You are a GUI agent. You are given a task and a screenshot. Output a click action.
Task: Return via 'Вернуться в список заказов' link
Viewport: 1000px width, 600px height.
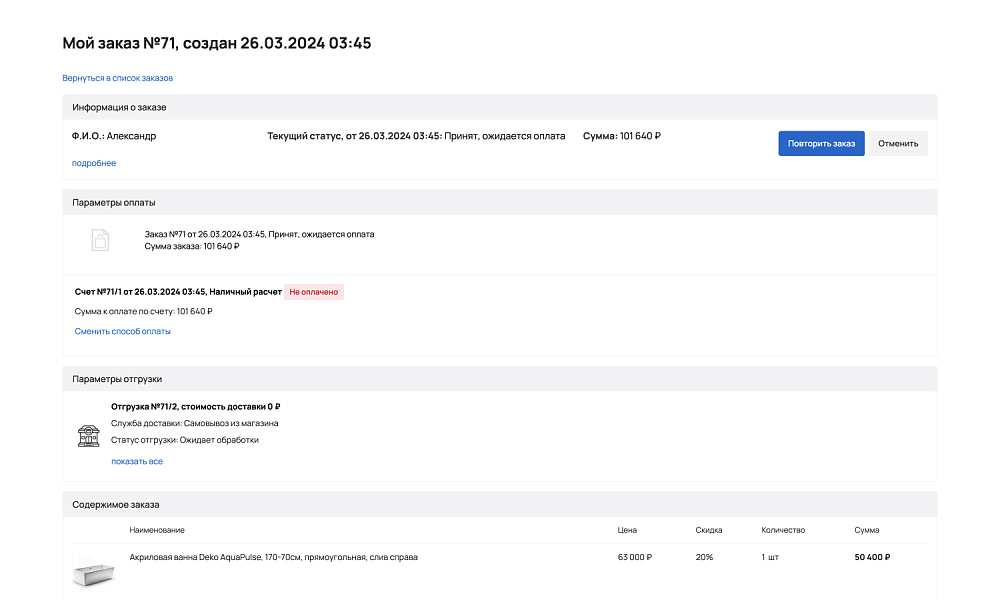tap(117, 77)
